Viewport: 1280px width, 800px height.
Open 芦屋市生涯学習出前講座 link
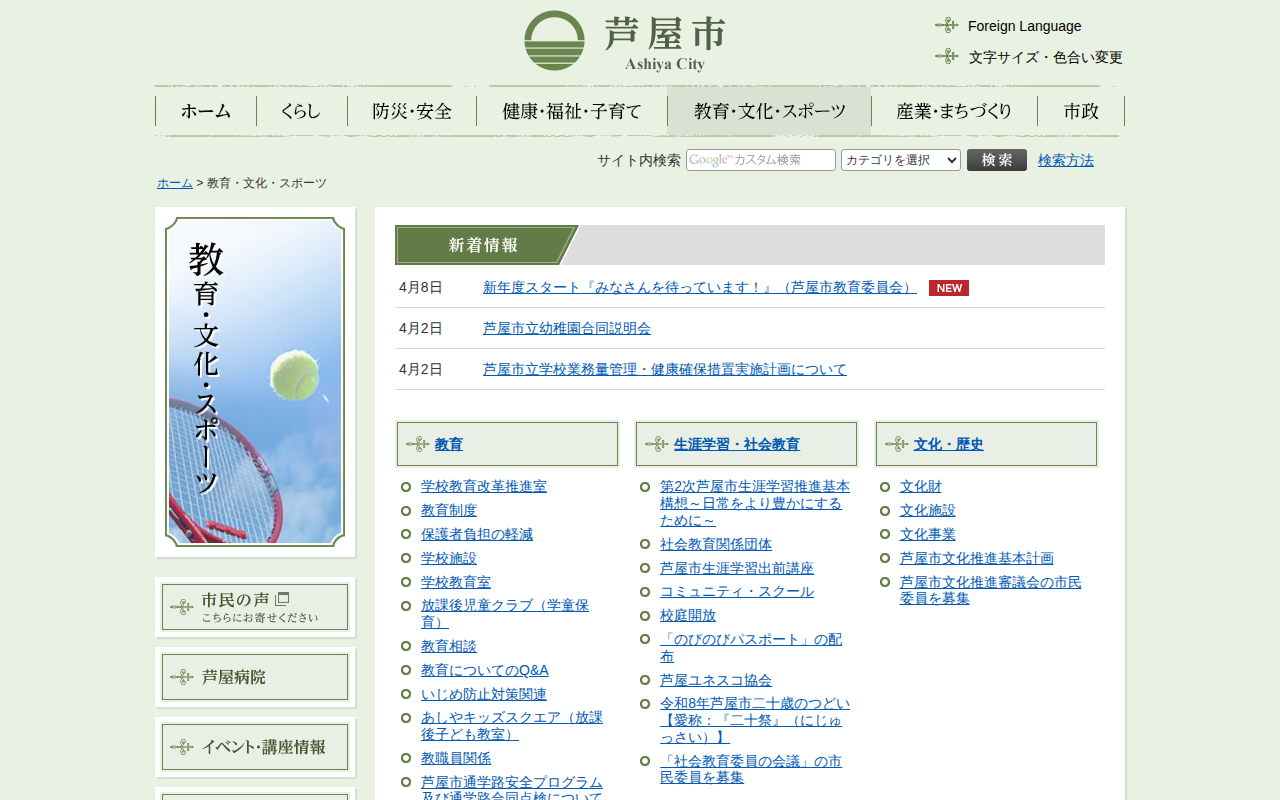pyautogui.click(x=737, y=568)
